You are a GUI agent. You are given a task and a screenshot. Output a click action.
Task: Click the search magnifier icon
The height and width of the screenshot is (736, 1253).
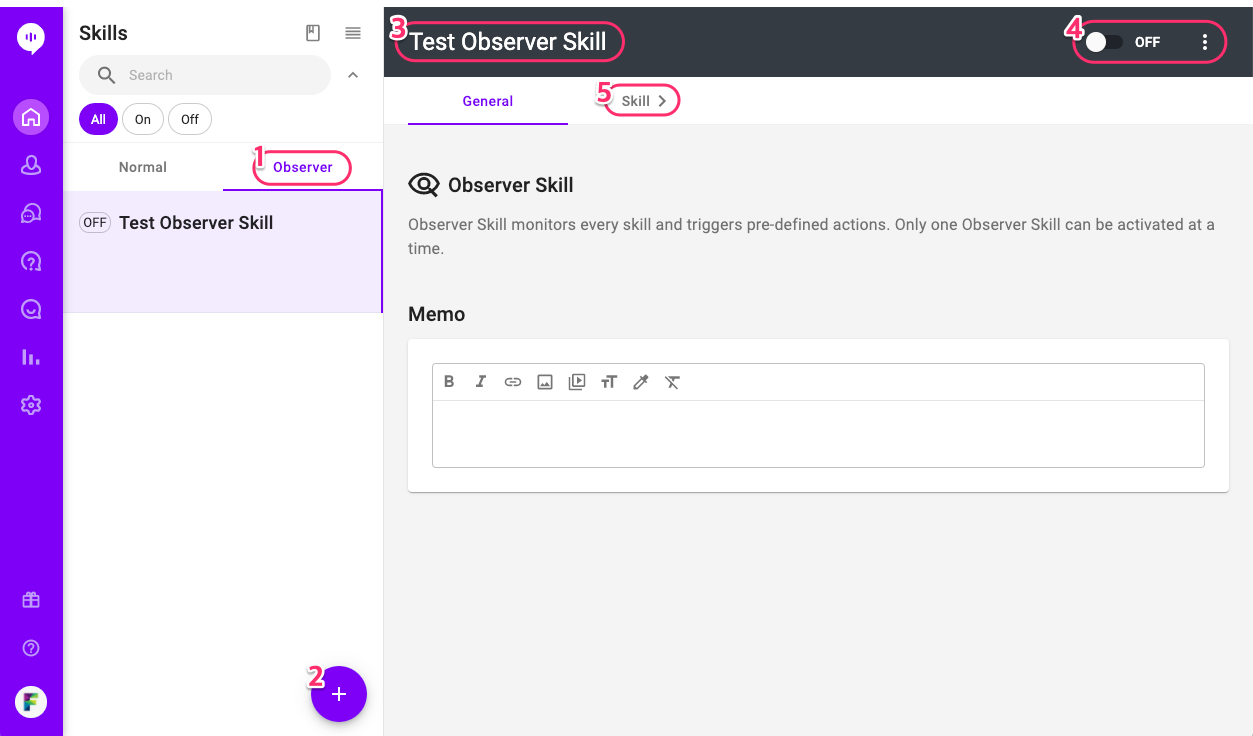coord(106,75)
